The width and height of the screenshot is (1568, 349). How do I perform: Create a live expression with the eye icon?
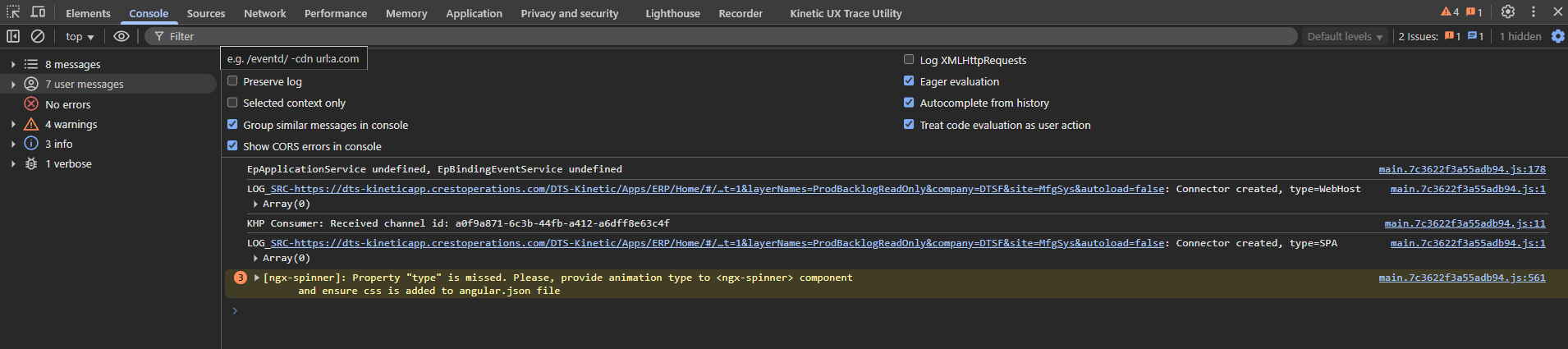(121, 36)
